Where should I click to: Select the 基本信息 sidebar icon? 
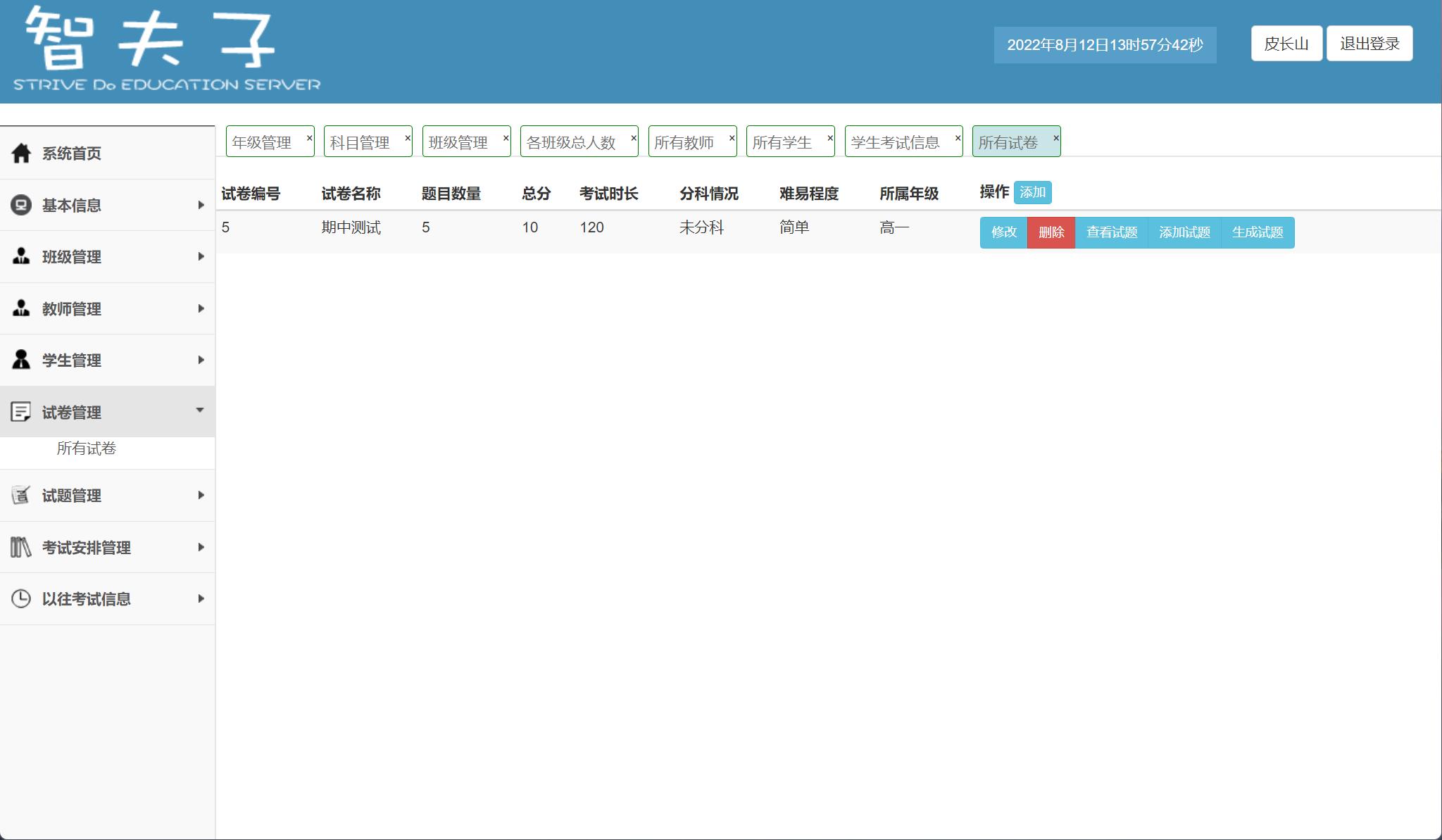pyautogui.click(x=21, y=205)
